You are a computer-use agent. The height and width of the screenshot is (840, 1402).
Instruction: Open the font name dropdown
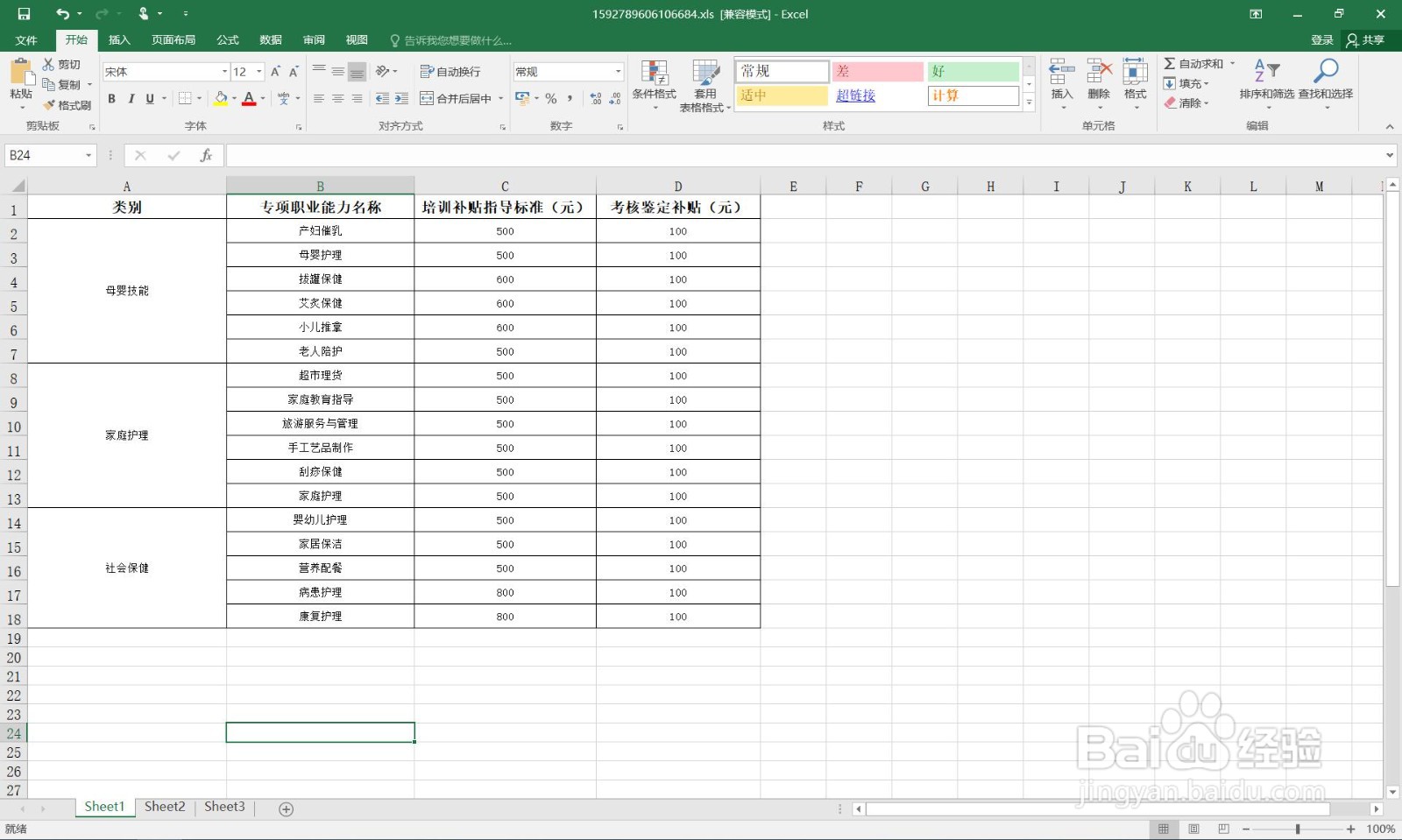click(224, 72)
